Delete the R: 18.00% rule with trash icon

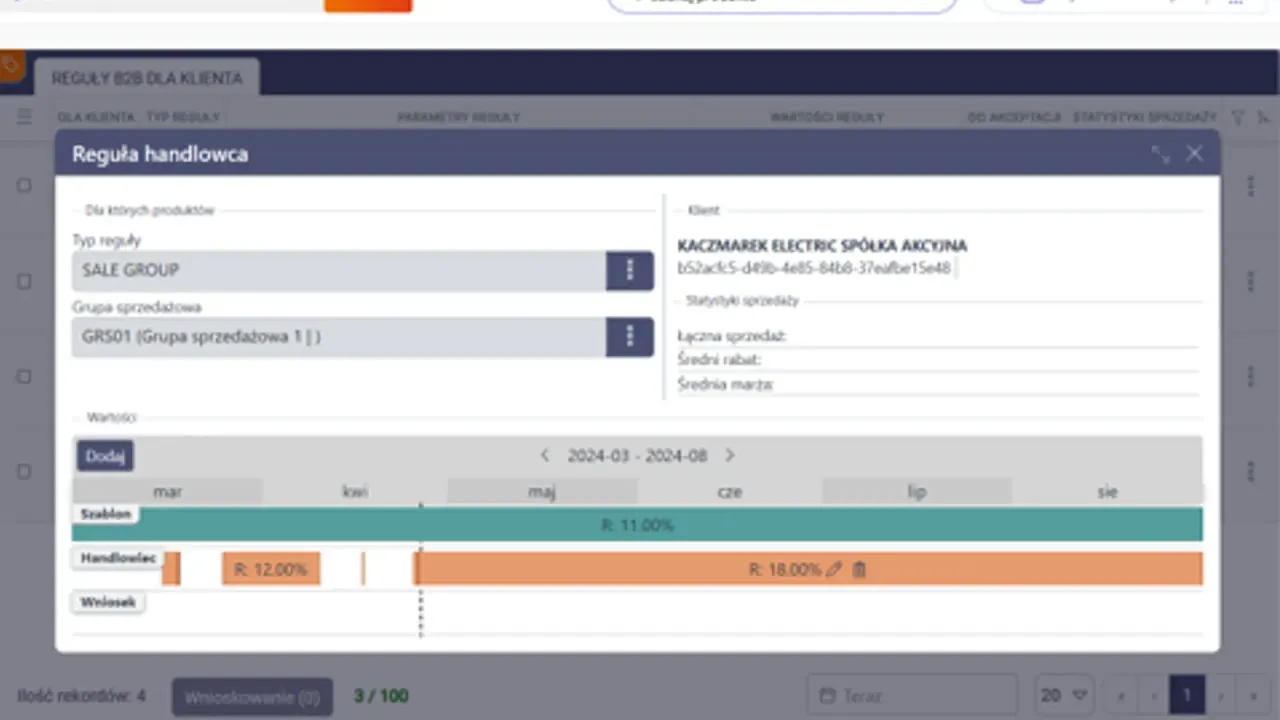[859, 570]
